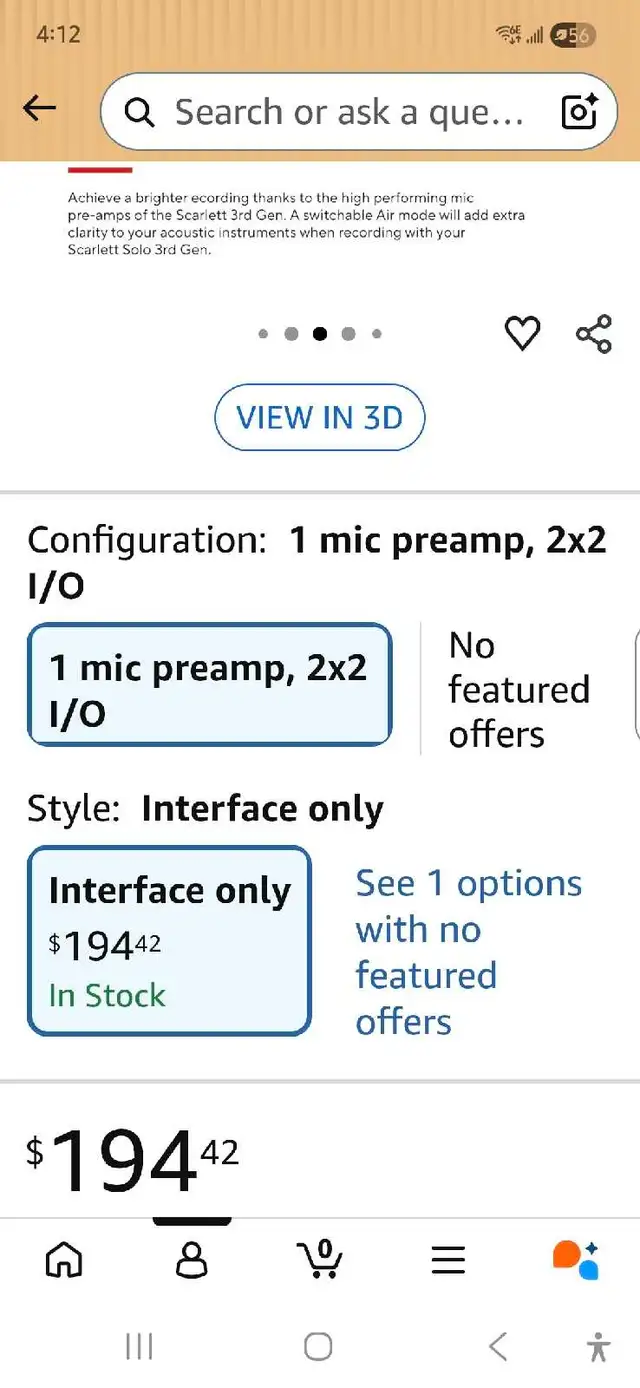Launch the Rufus AI assistant icon
The height and width of the screenshot is (1388, 640).
click(x=576, y=1259)
